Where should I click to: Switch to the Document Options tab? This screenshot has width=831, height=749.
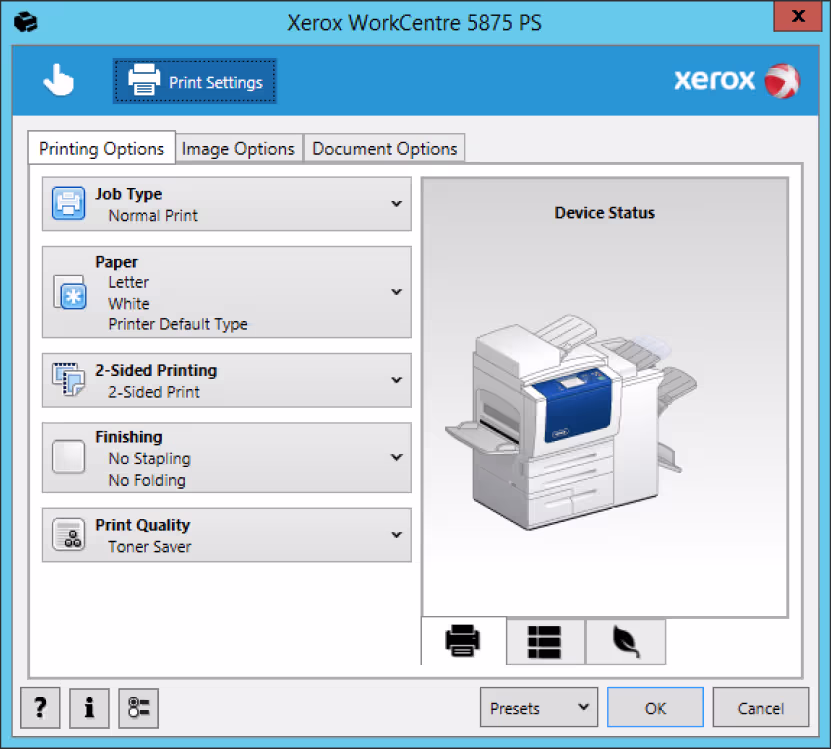coord(385,148)
